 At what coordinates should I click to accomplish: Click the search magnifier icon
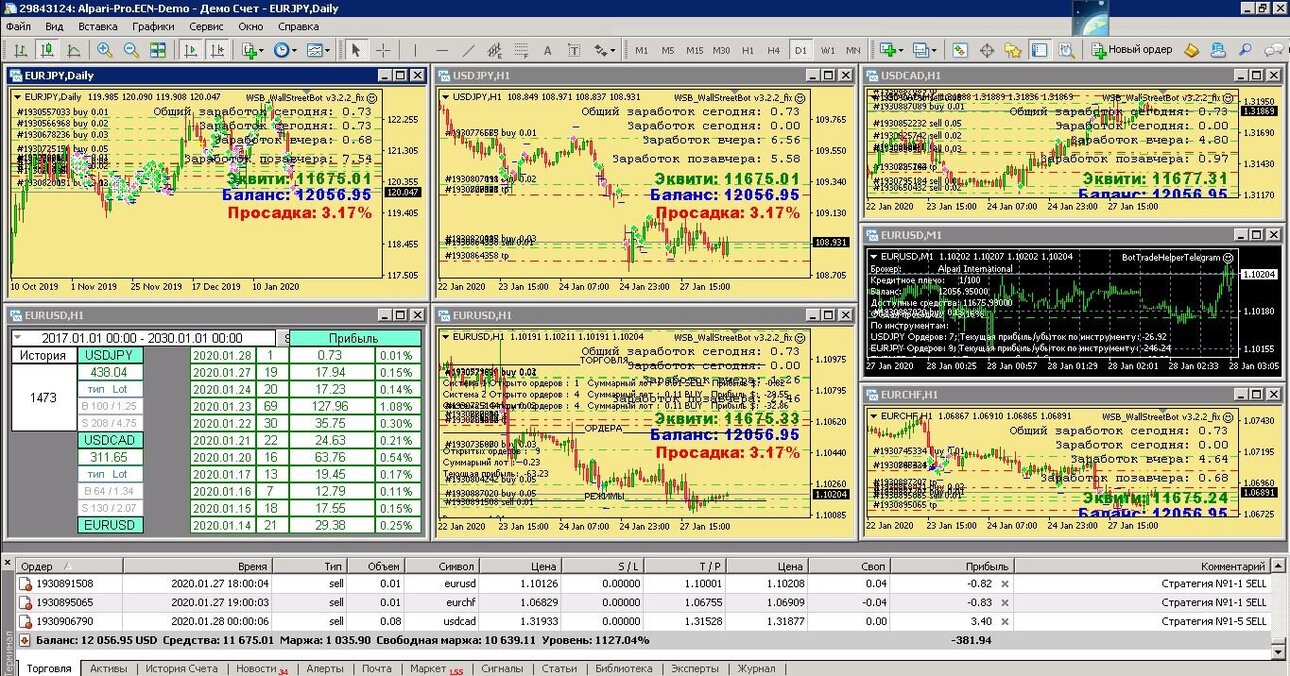[1245, 50]
